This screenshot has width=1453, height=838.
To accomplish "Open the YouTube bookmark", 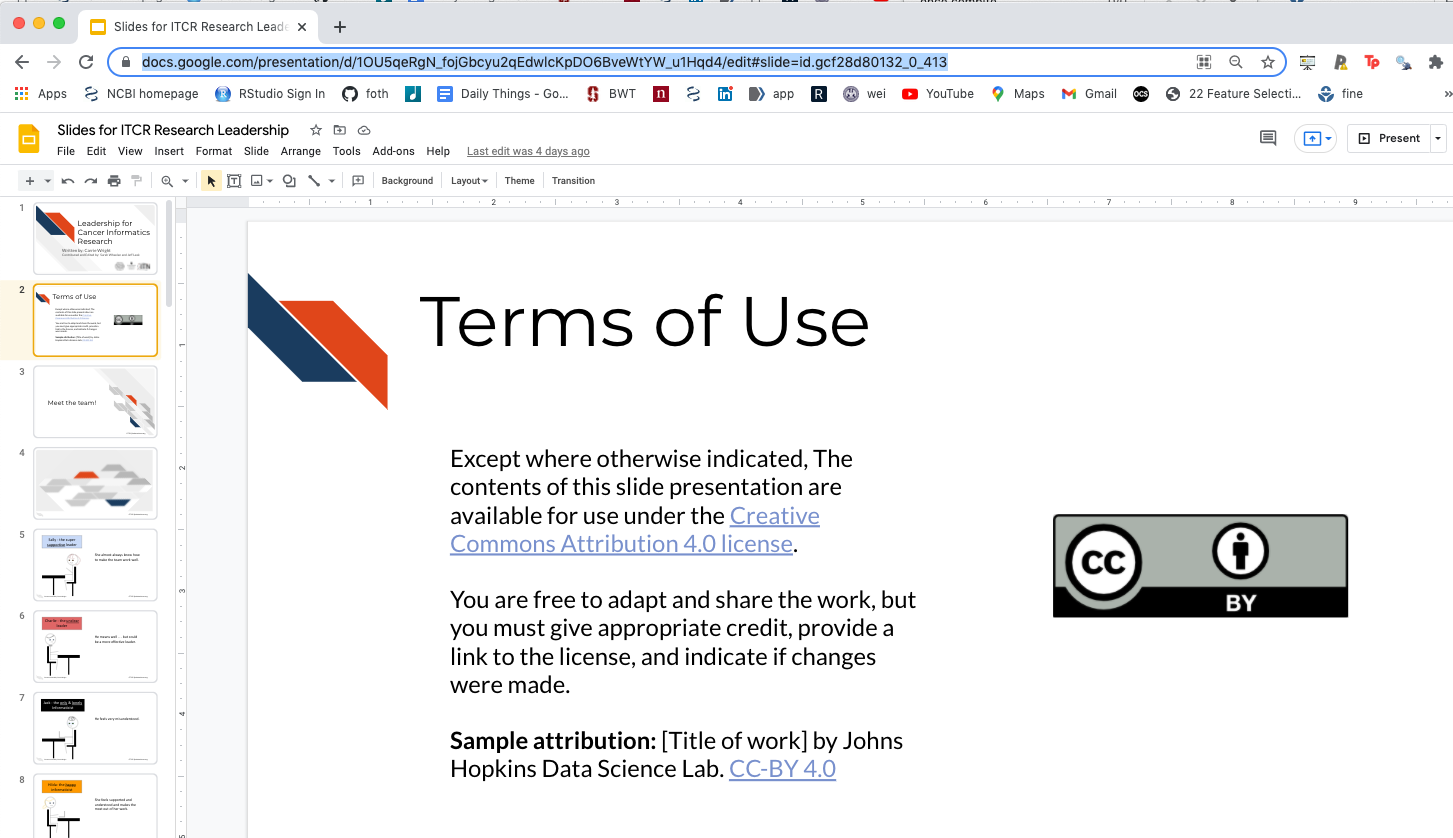I will [x=938, y=94].
